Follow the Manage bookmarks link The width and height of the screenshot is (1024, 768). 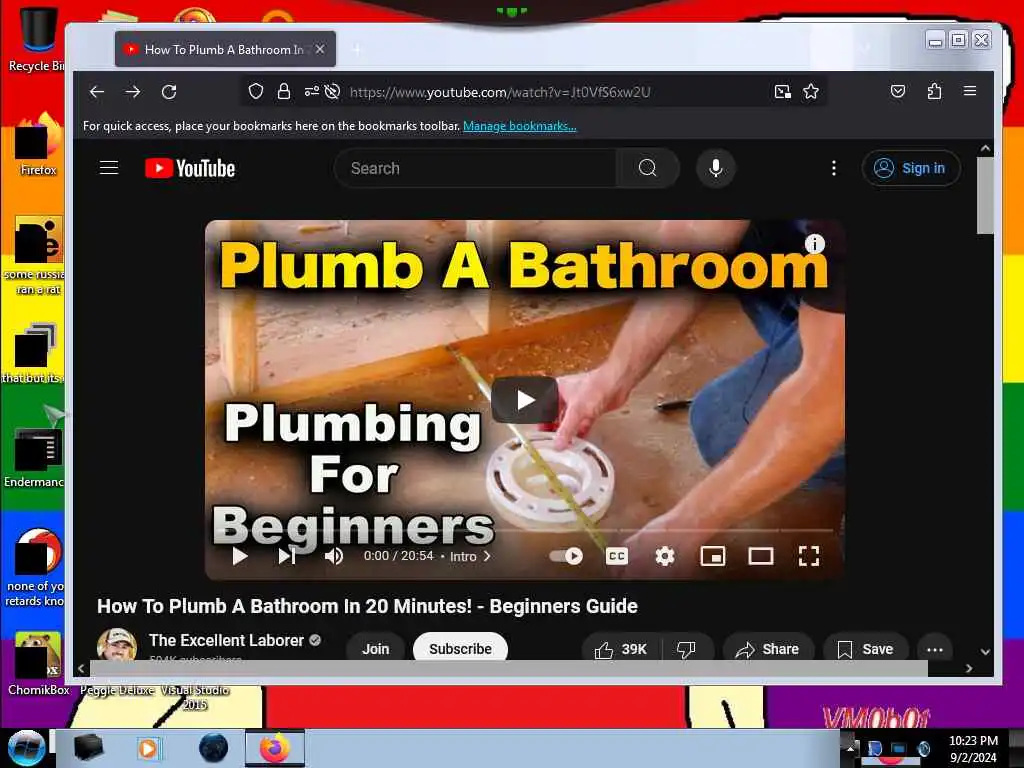[520, 126]
